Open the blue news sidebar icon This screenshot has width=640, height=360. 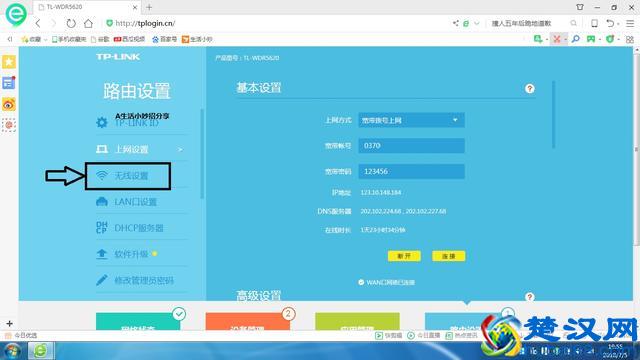pyautogui.click(x=9, y=83)
